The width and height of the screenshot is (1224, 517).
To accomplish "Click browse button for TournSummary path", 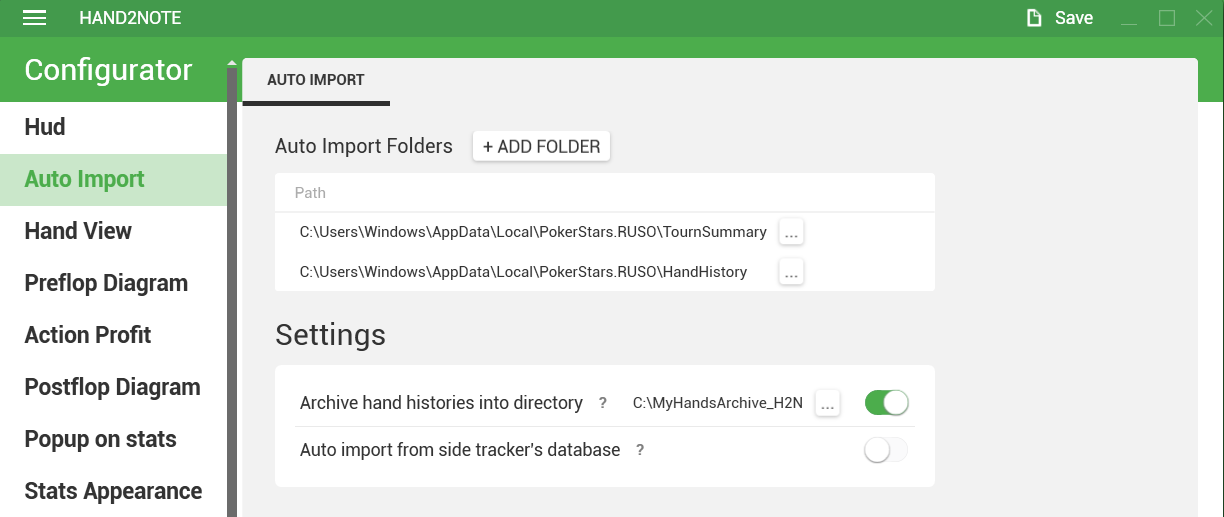I will pos(791,232).
